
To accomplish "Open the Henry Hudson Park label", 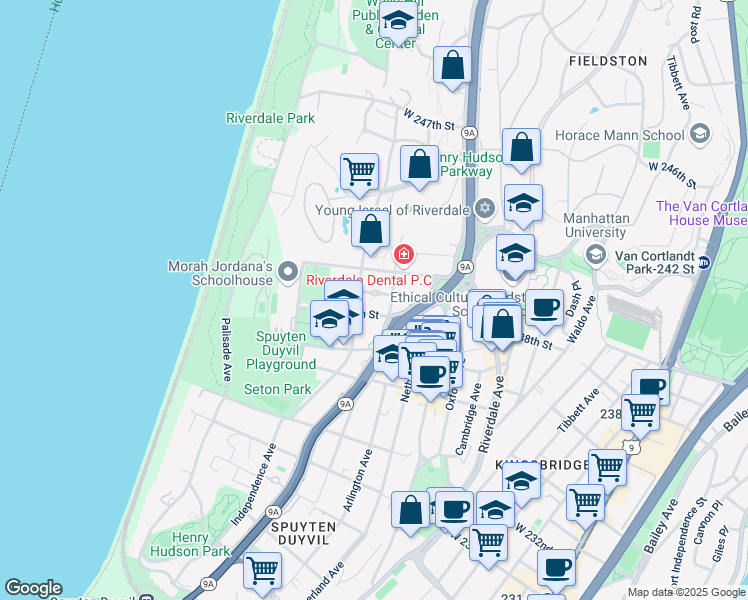I will pos(190,544).
